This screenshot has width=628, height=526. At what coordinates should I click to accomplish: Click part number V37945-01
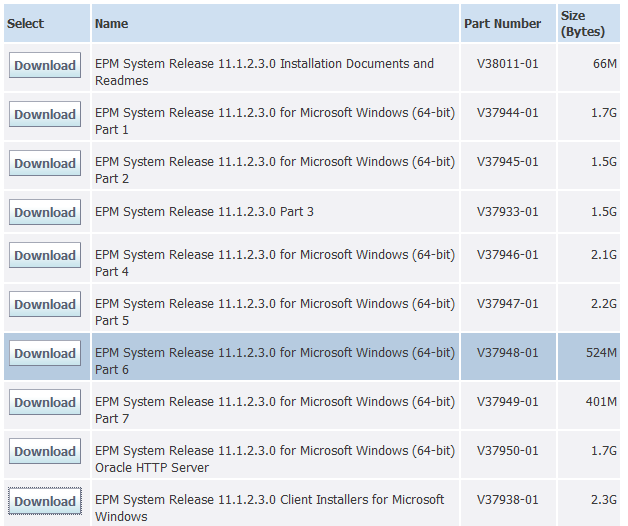point(507,161)
